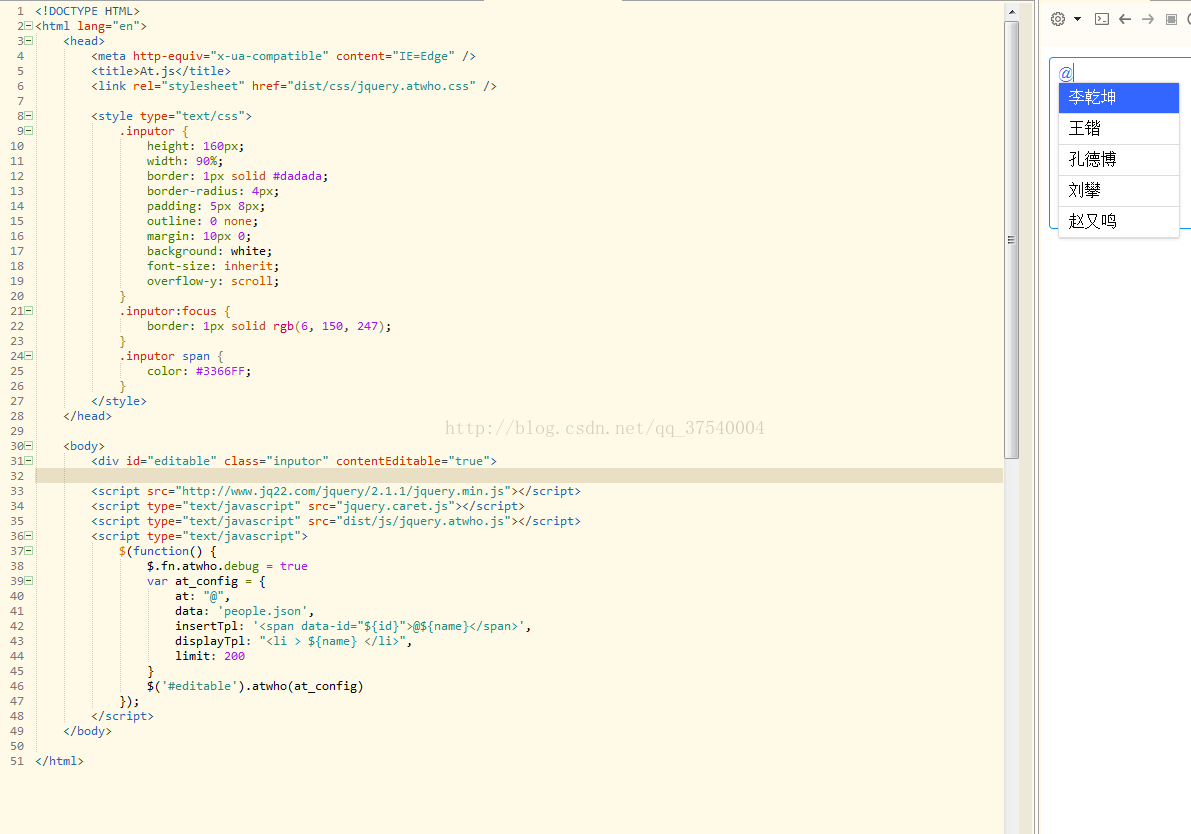
Task: Collapse the editable div fold on line 31
Action: (29, 461)
